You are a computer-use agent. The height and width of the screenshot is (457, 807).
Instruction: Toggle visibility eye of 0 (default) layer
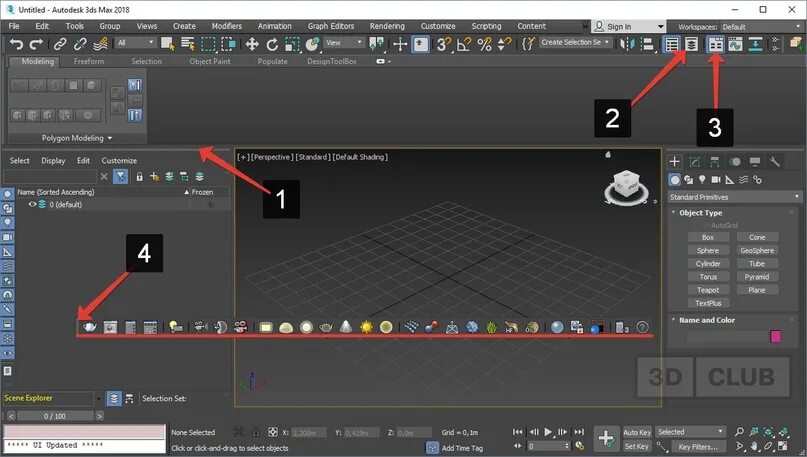[32, 204]
